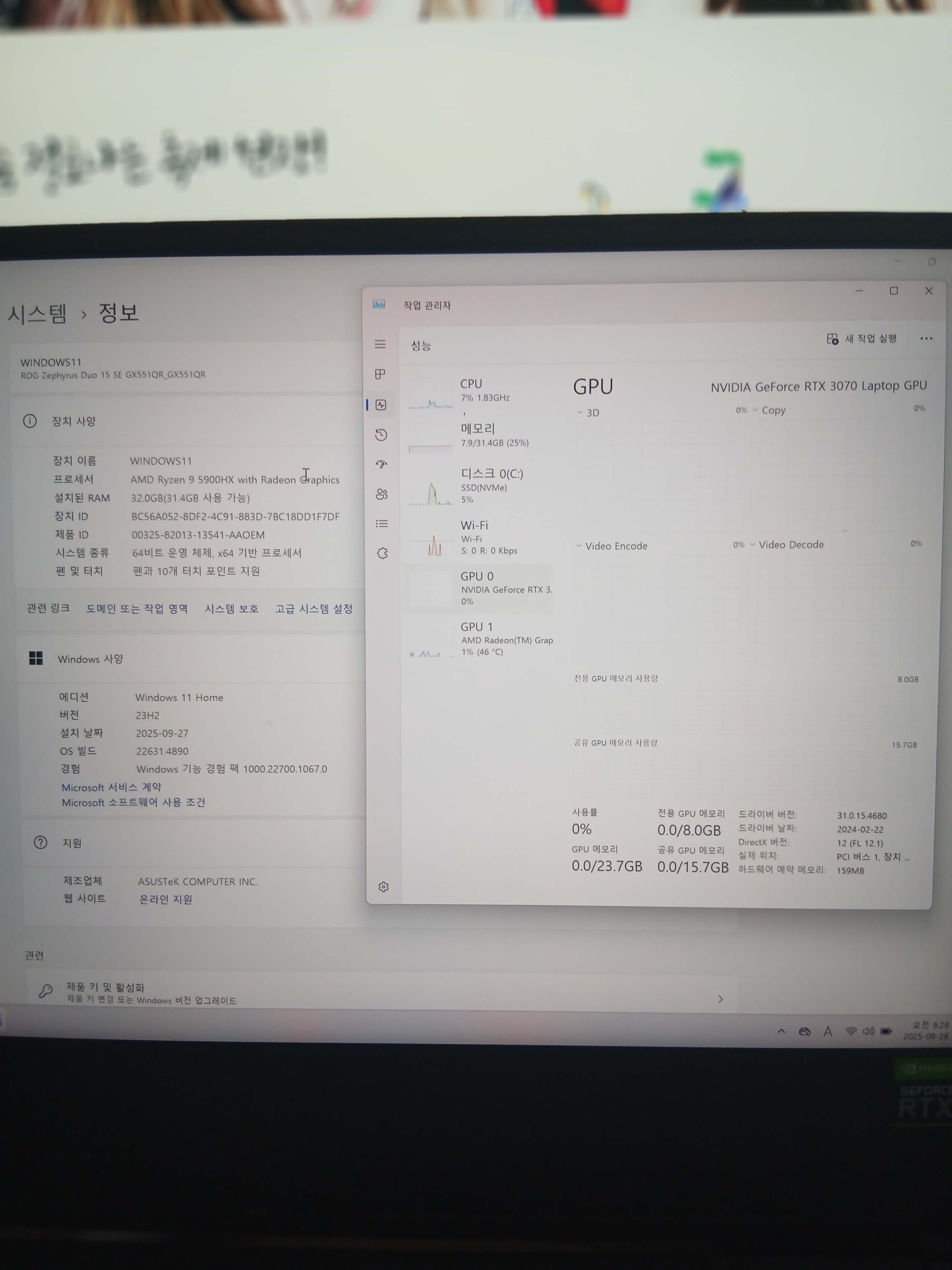Open Video Decode graph dropdown
This screenshot has height=1270, width=952.
[786, 545]
